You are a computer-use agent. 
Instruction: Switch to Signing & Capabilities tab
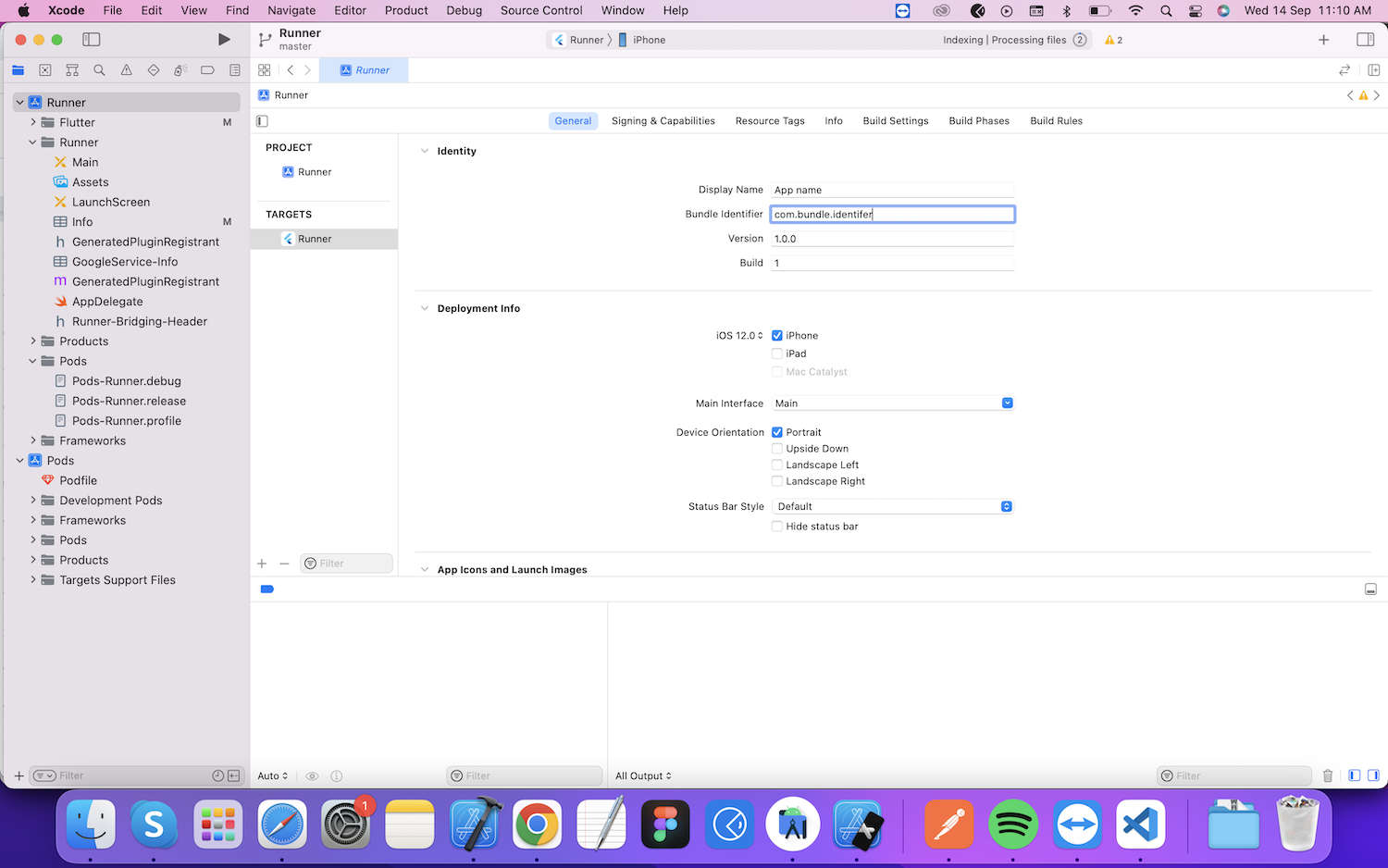click(x=663, y=121)
